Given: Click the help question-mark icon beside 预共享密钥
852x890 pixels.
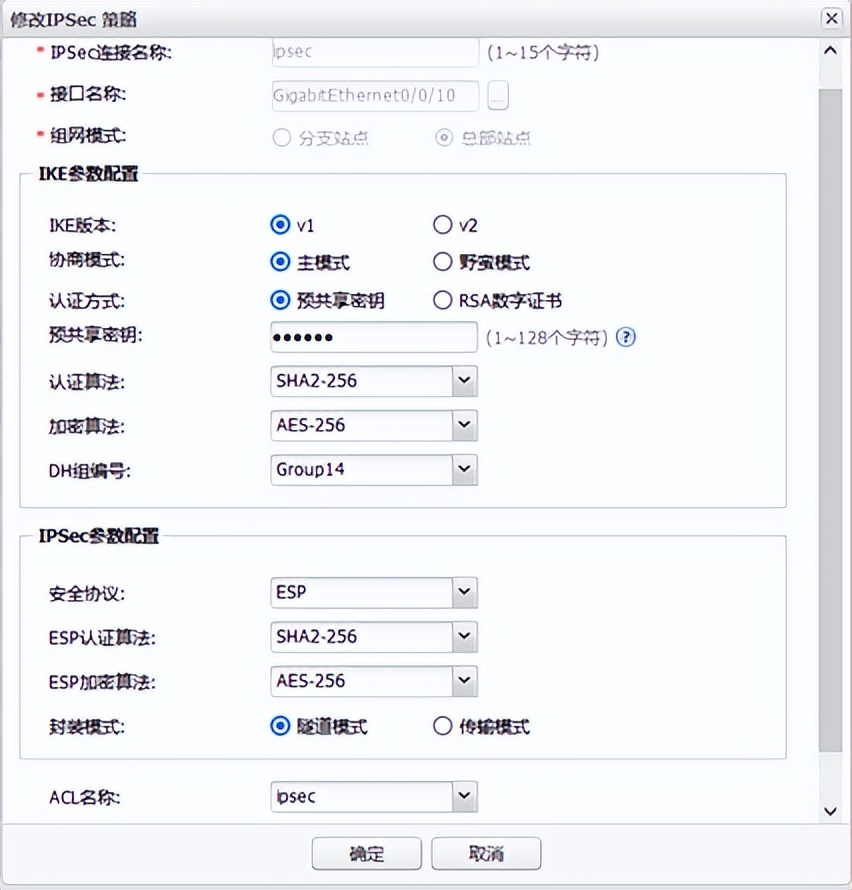Looking at the screenshot, I should (624, 338).
